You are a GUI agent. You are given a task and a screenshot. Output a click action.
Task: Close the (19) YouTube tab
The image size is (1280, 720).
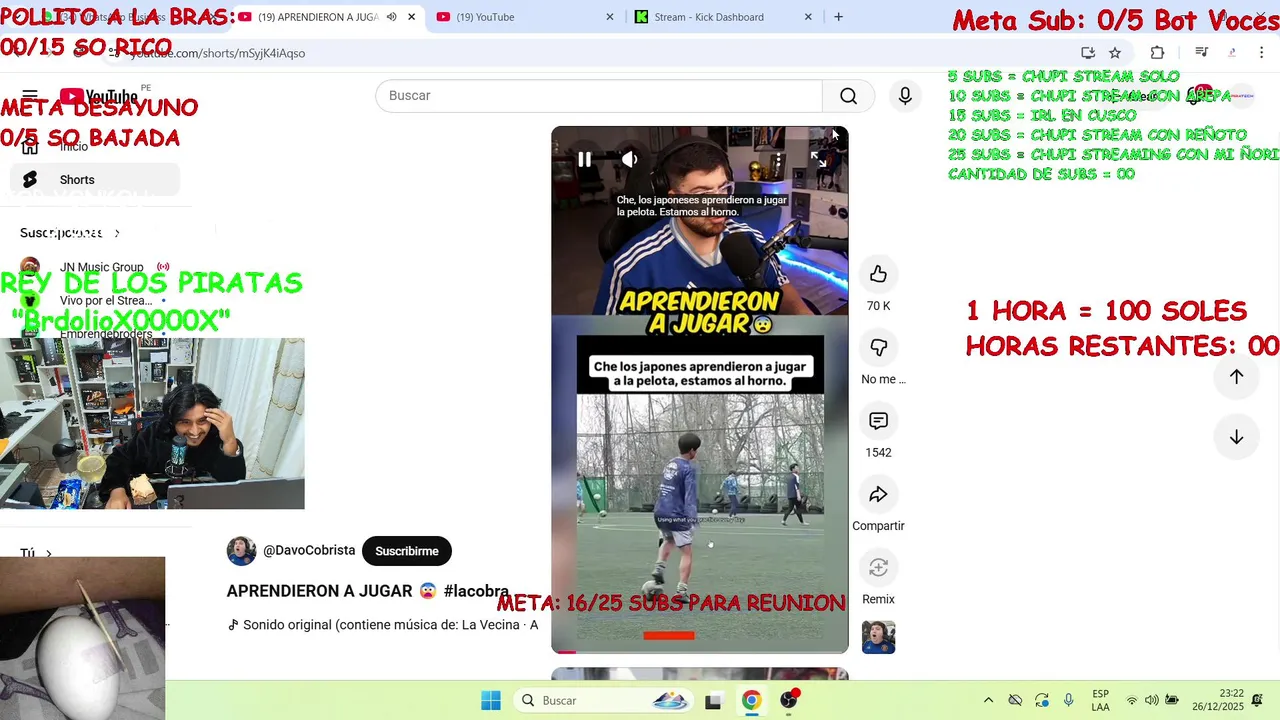[610, 17]
